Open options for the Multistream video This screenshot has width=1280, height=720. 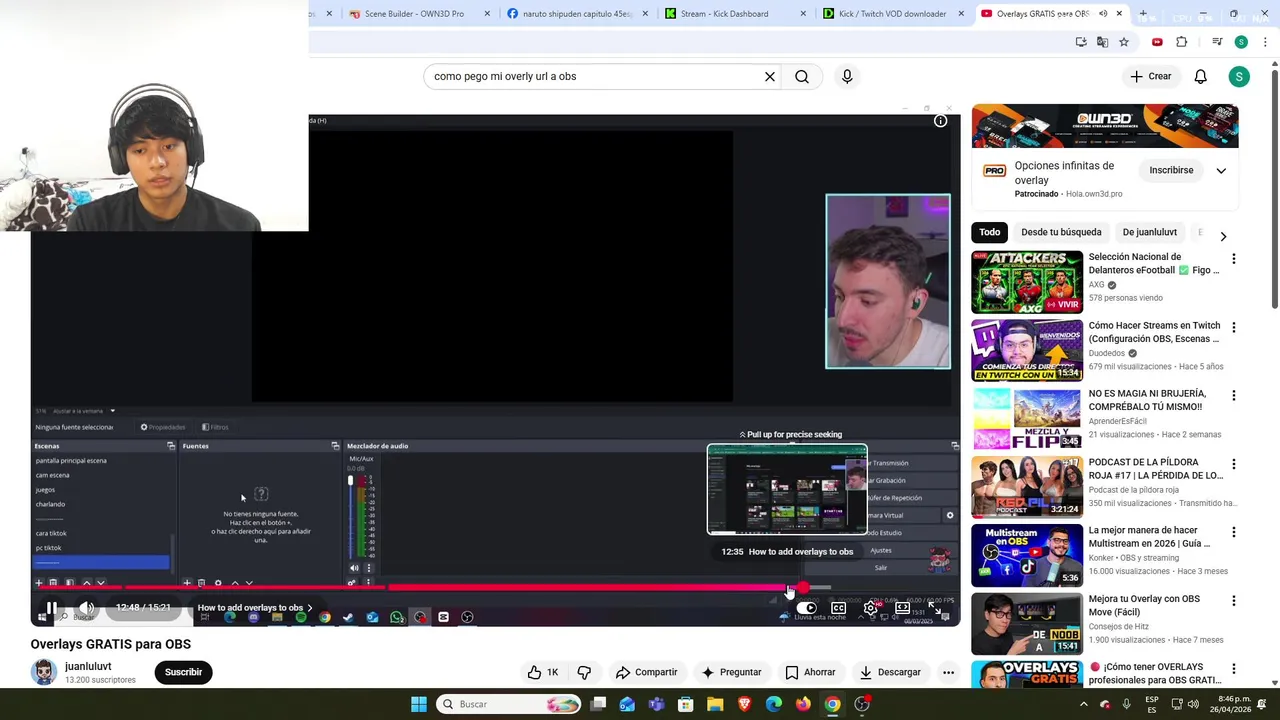pyautogui.click(x=1233, y=532)
